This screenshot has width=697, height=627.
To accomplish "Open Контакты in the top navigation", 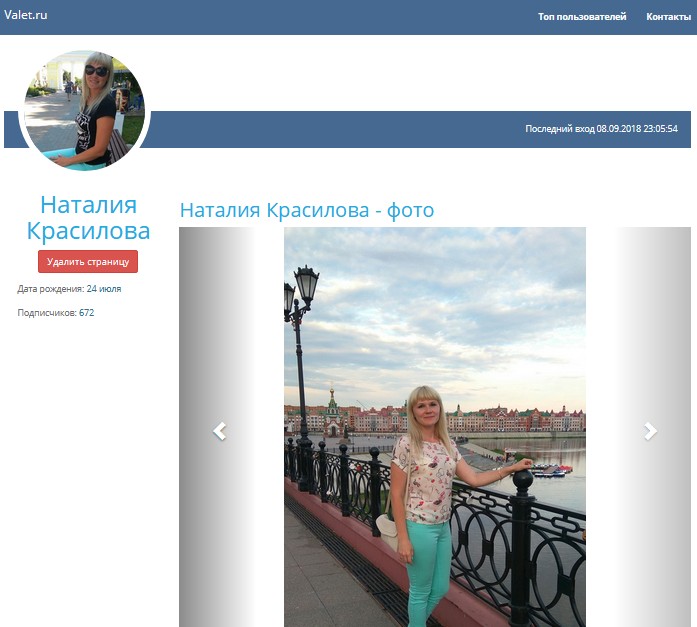I will (x=668, y=17).
